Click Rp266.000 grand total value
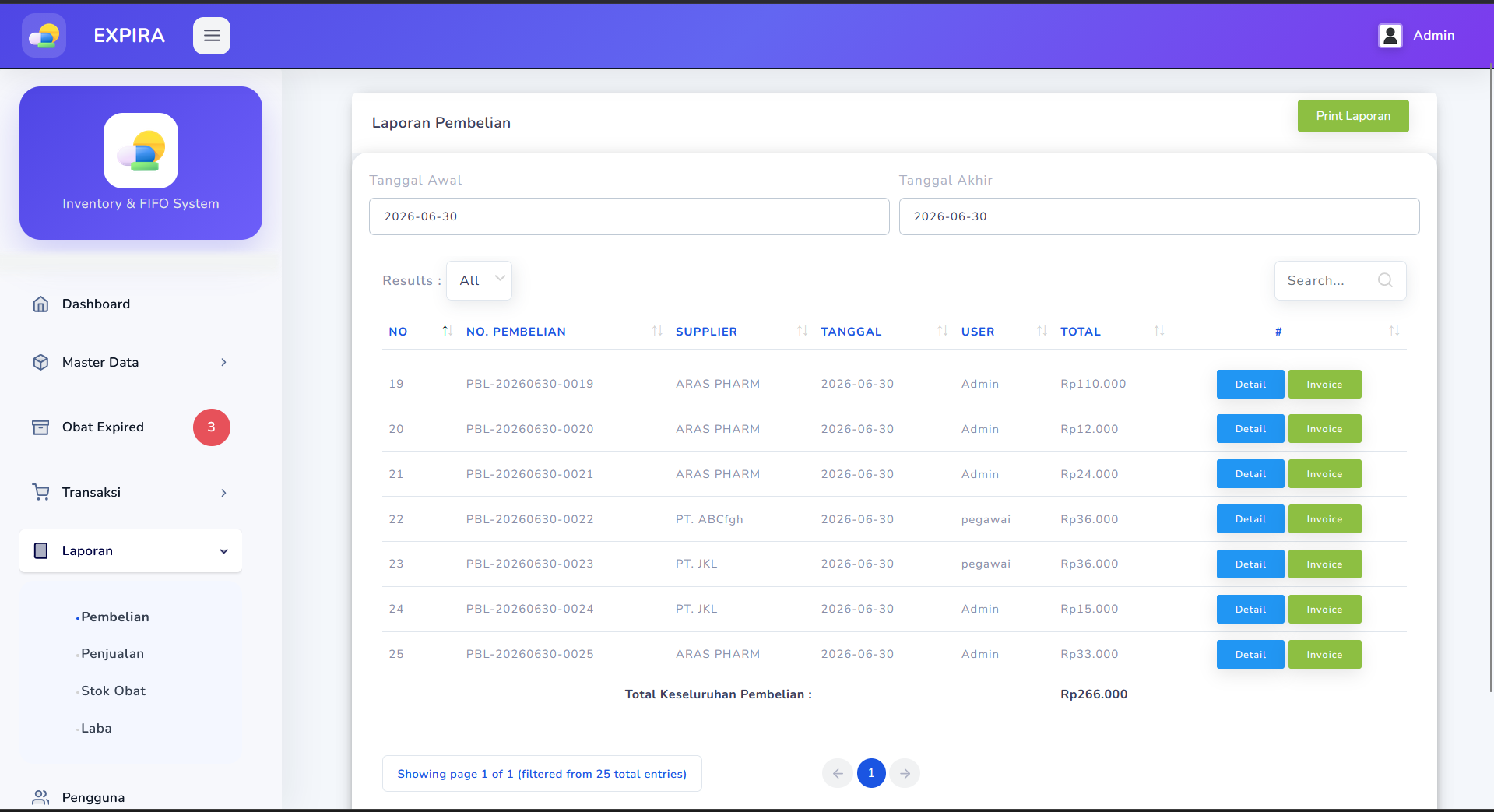The height and width of the screenshot is (812, 1494). tap(1094, 694)
